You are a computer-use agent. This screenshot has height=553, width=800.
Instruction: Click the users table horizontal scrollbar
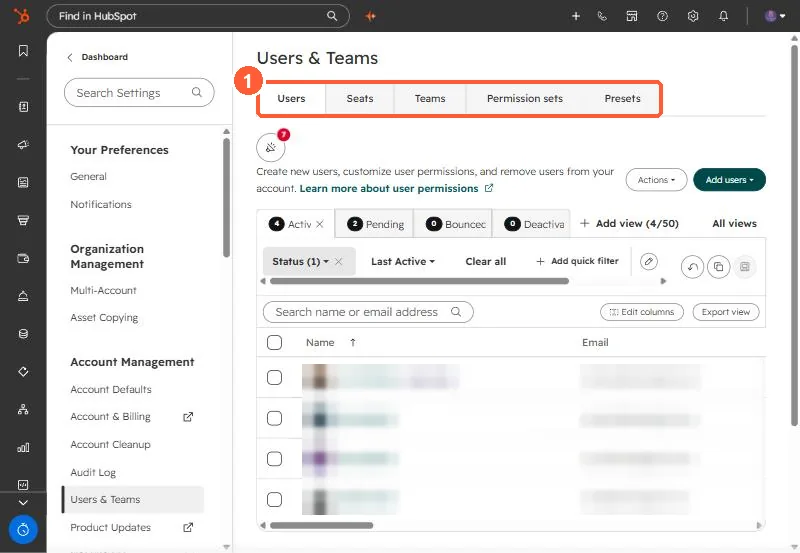[321, 525]
